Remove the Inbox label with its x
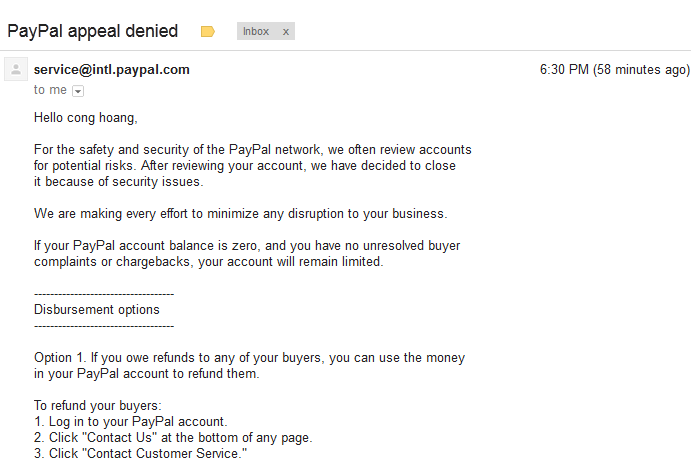 pyautogui.click(x=286, y=32)
